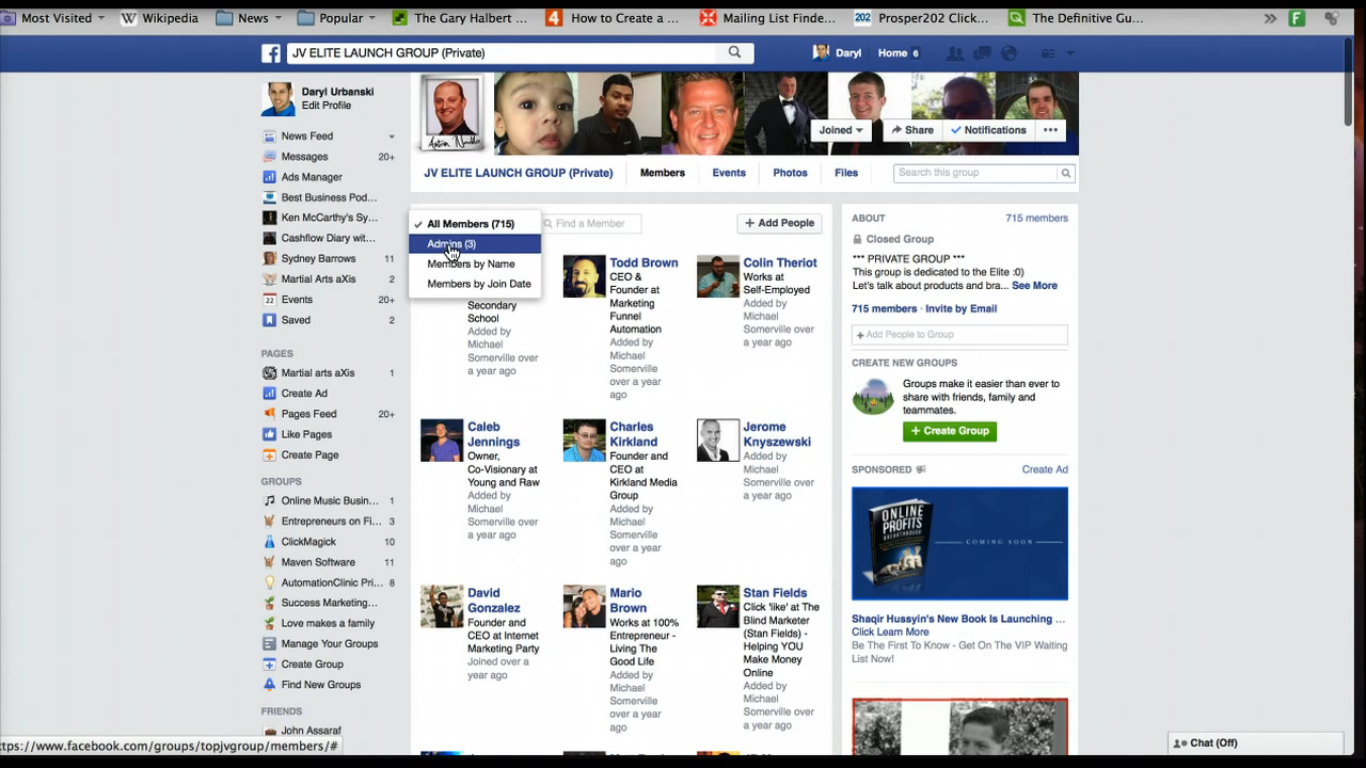
Task: Open Prosper202 Click bookmark
Action: [921, 18]
